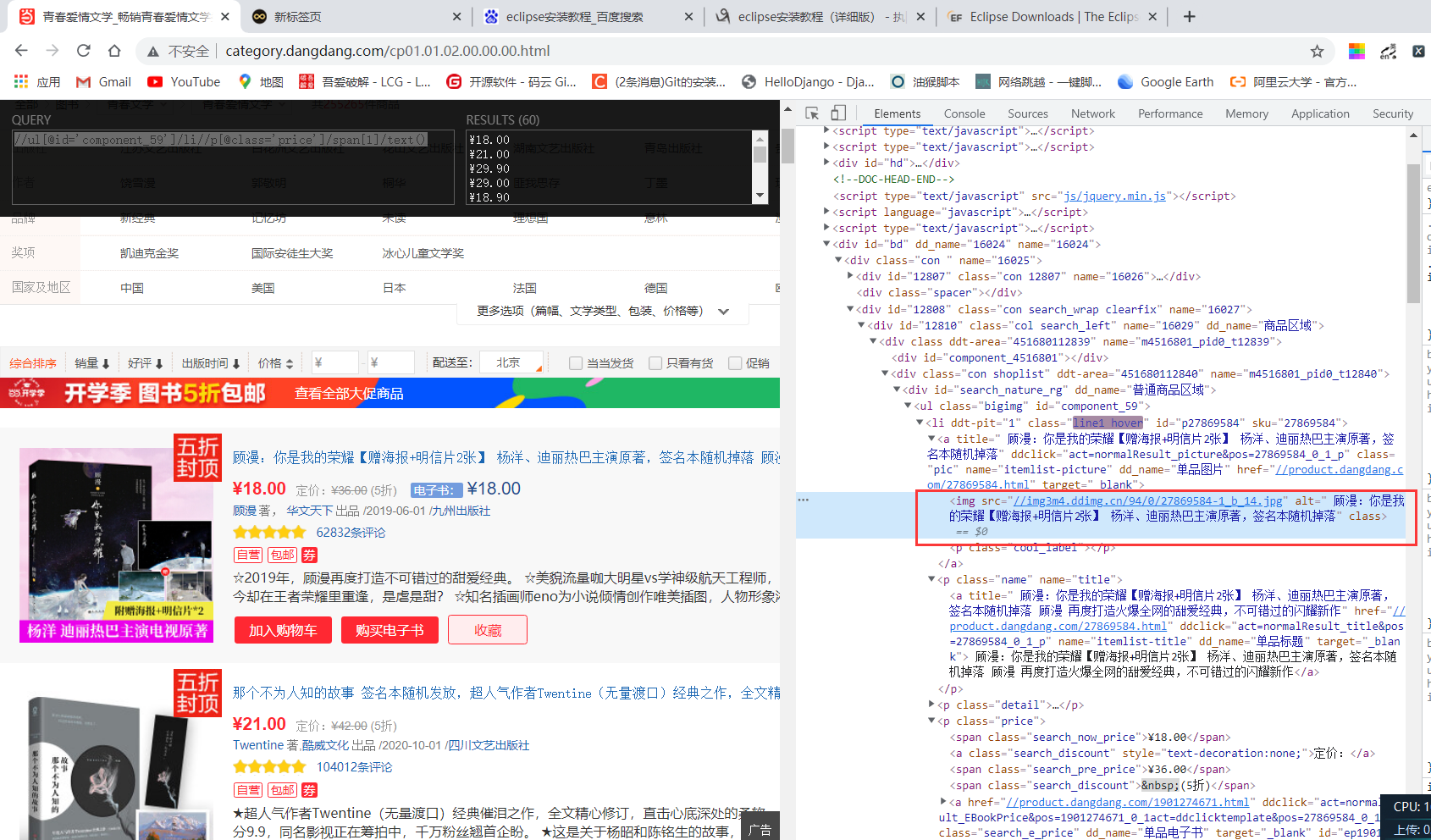Go back to the previous page
Image resolution: width=1431 pixels, height=840 pixels.
click(x=22, y=51)
